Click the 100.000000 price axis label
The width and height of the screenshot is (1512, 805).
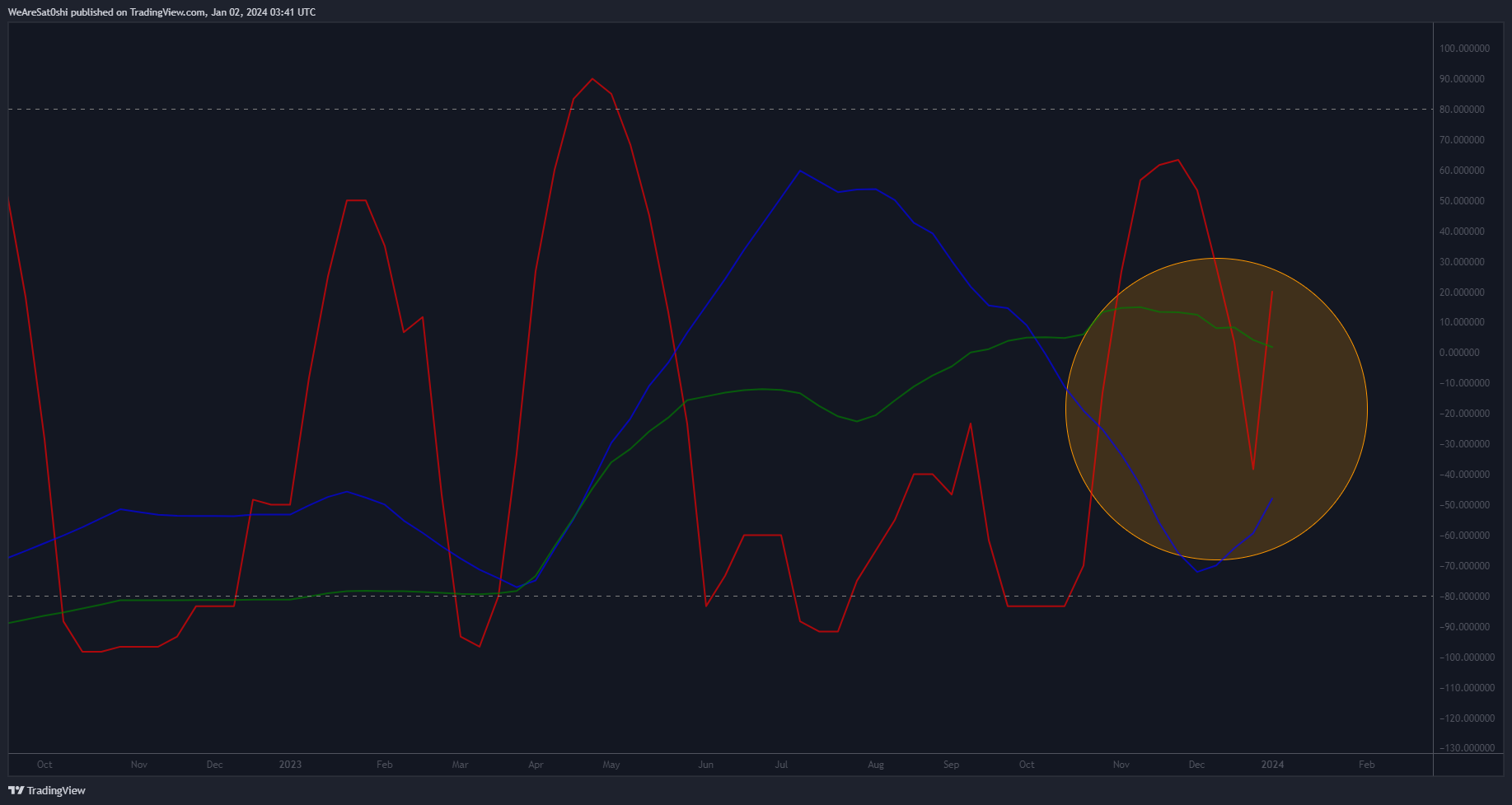[1464, 49]
